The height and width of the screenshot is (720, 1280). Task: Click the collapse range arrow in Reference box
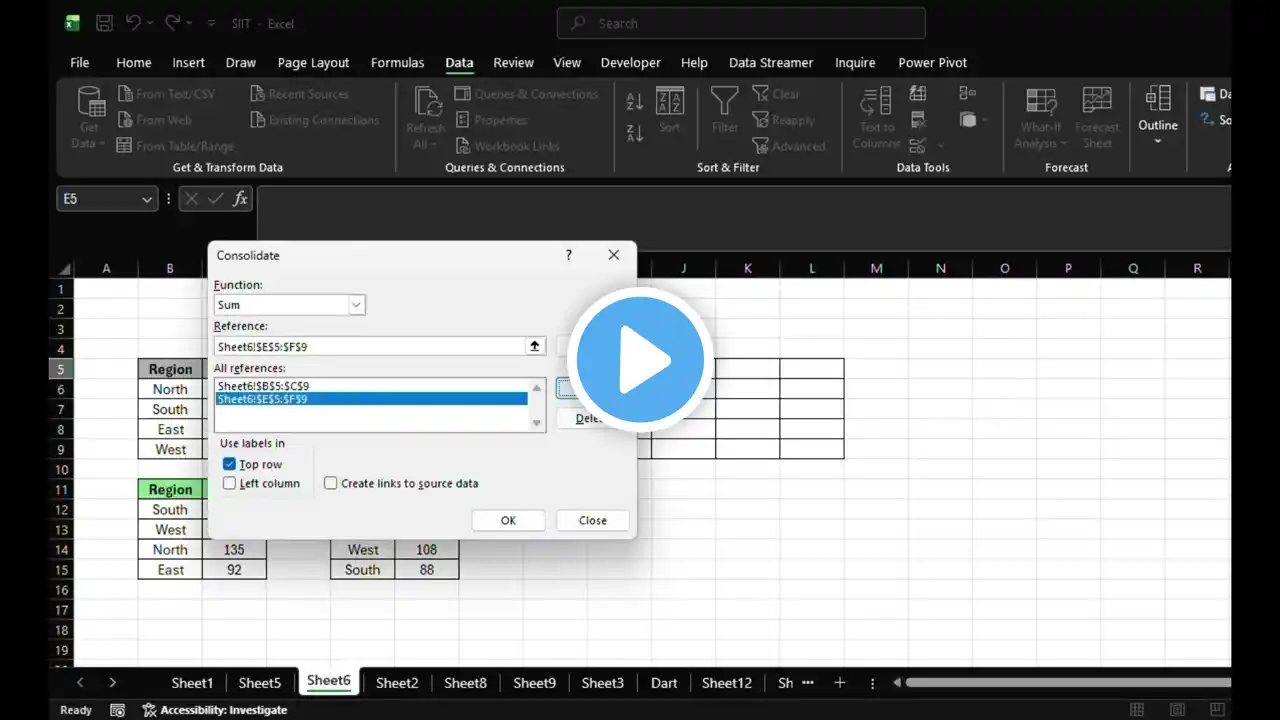click(535, 346)
